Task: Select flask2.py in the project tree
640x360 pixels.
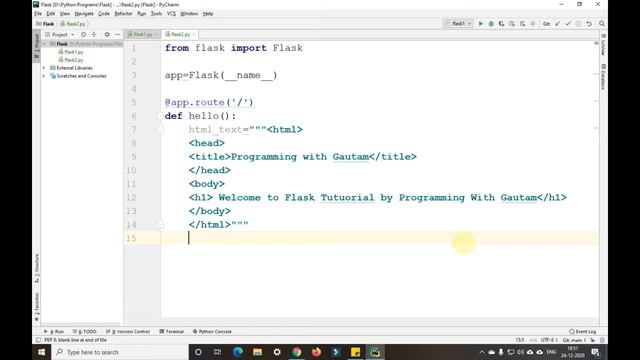Action: (x=73, y=60)
